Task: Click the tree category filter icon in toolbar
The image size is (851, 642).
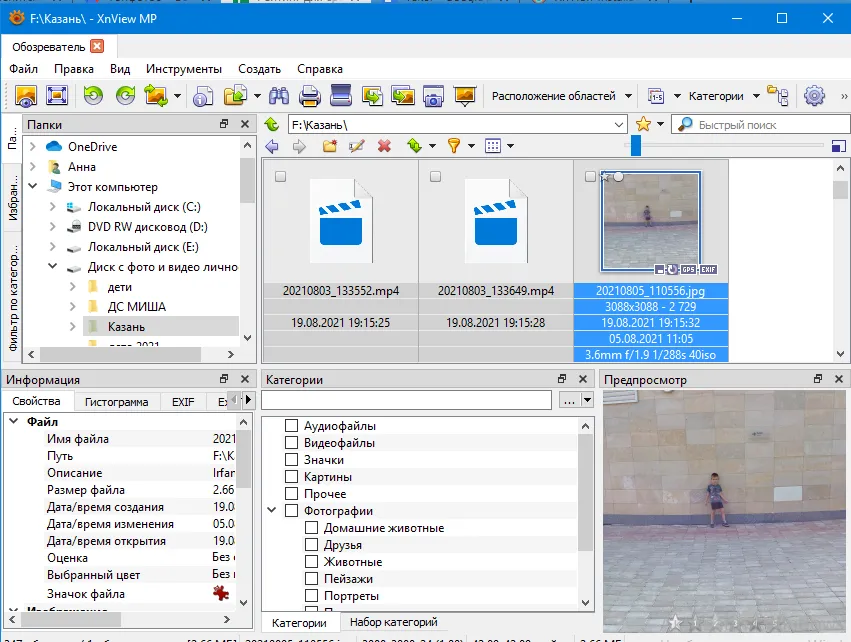Action: tap(778, 96)
